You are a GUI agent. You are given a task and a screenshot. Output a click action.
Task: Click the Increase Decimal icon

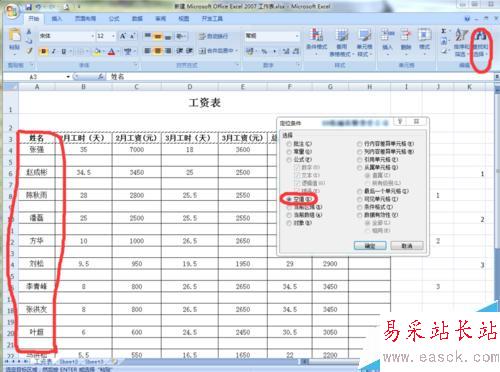[286, 51]
